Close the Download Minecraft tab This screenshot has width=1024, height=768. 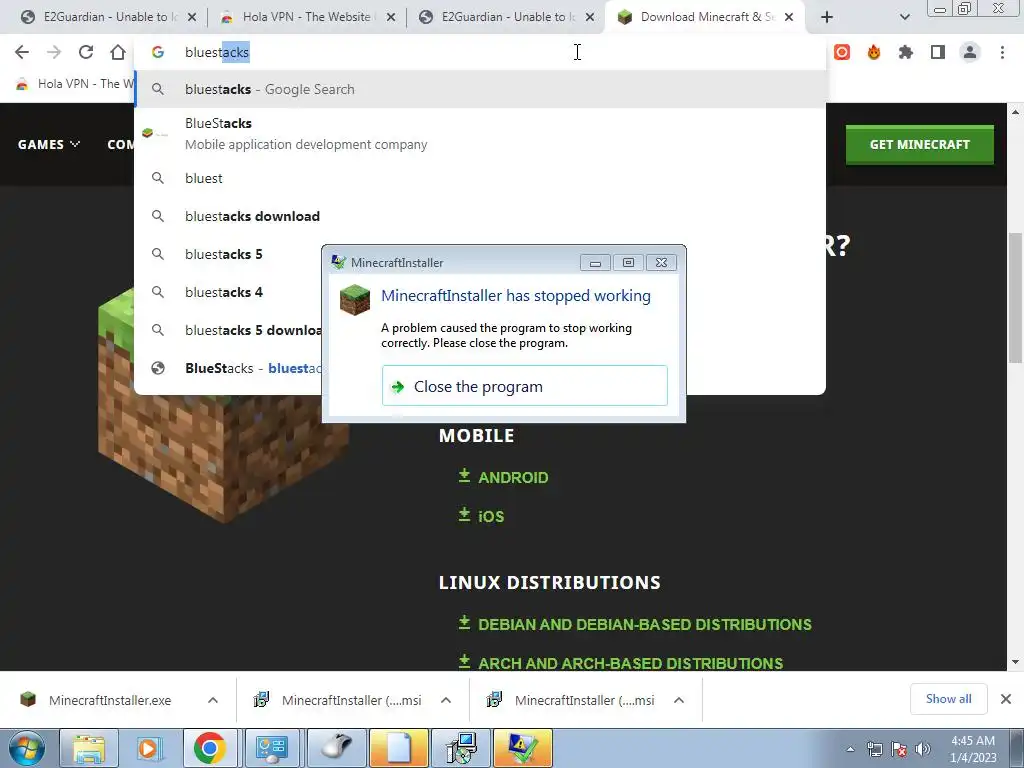click(789, 17)
